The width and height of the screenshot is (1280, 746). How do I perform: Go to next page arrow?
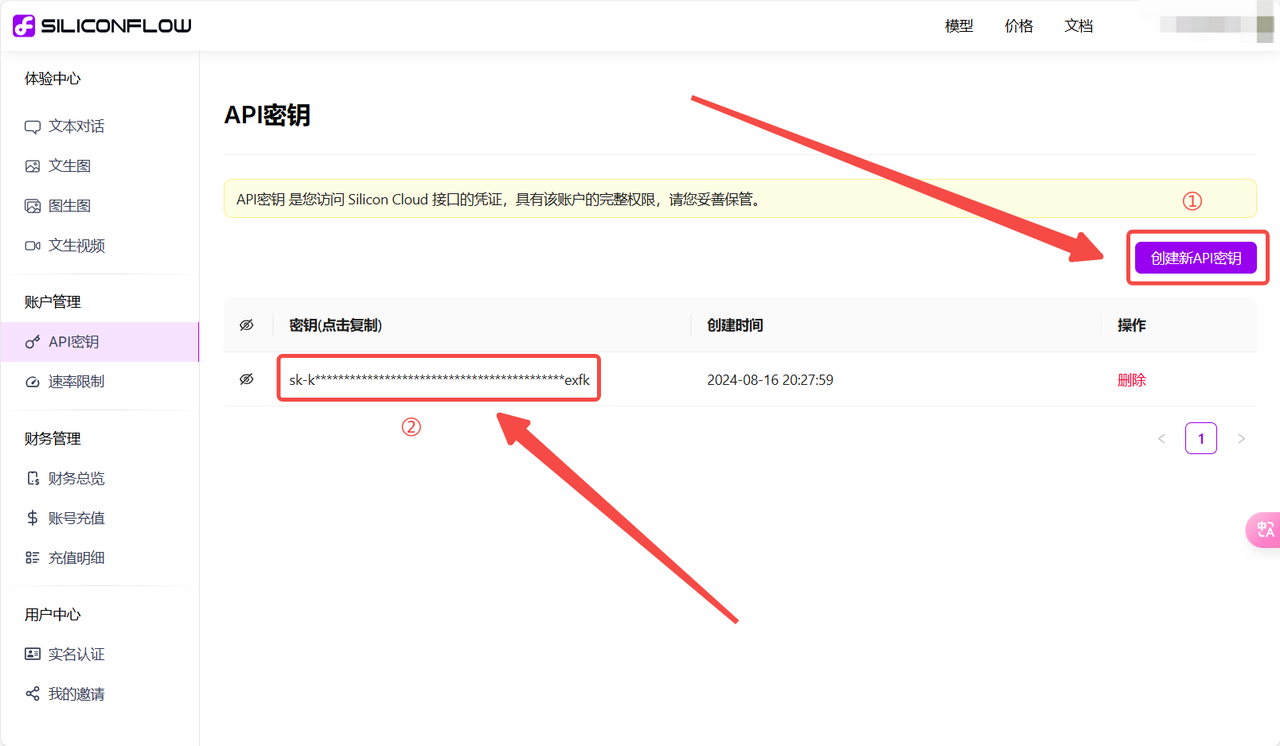(1241, 438)
